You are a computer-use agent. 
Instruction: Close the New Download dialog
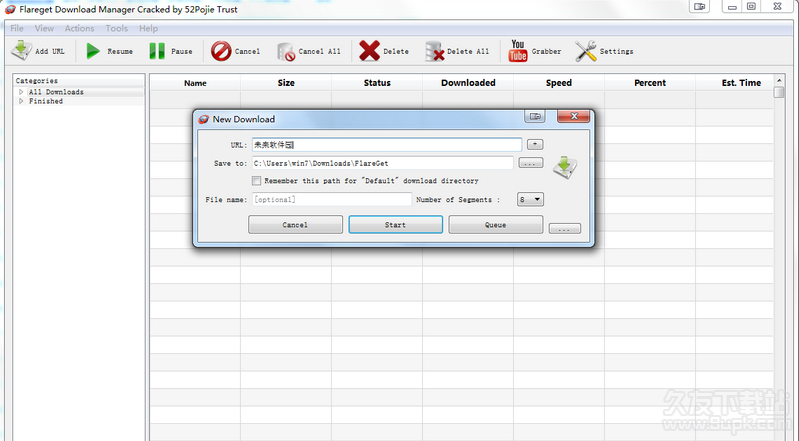coord(574,117)
